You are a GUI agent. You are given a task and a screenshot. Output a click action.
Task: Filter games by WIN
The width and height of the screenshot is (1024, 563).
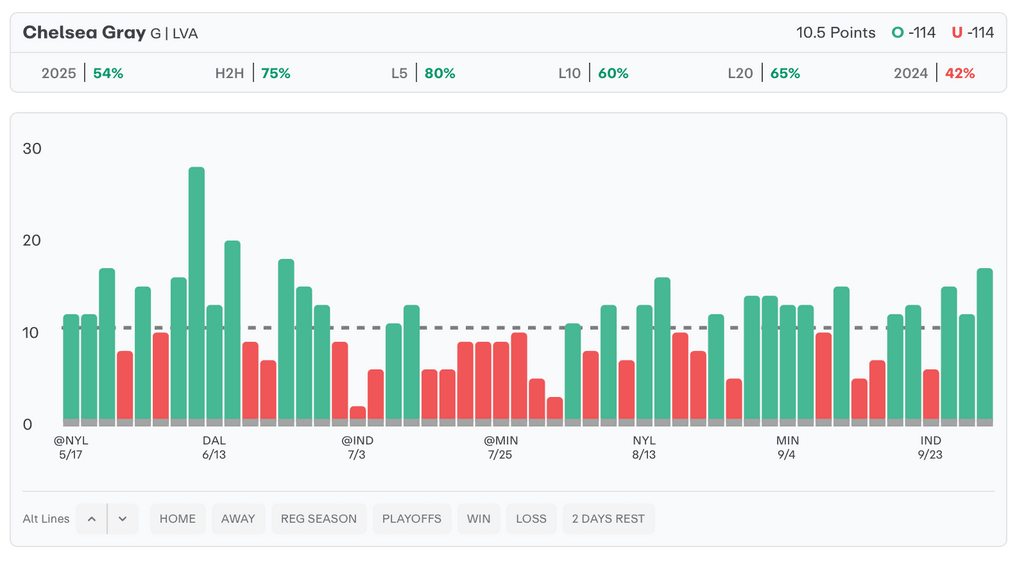pos(479,519)
